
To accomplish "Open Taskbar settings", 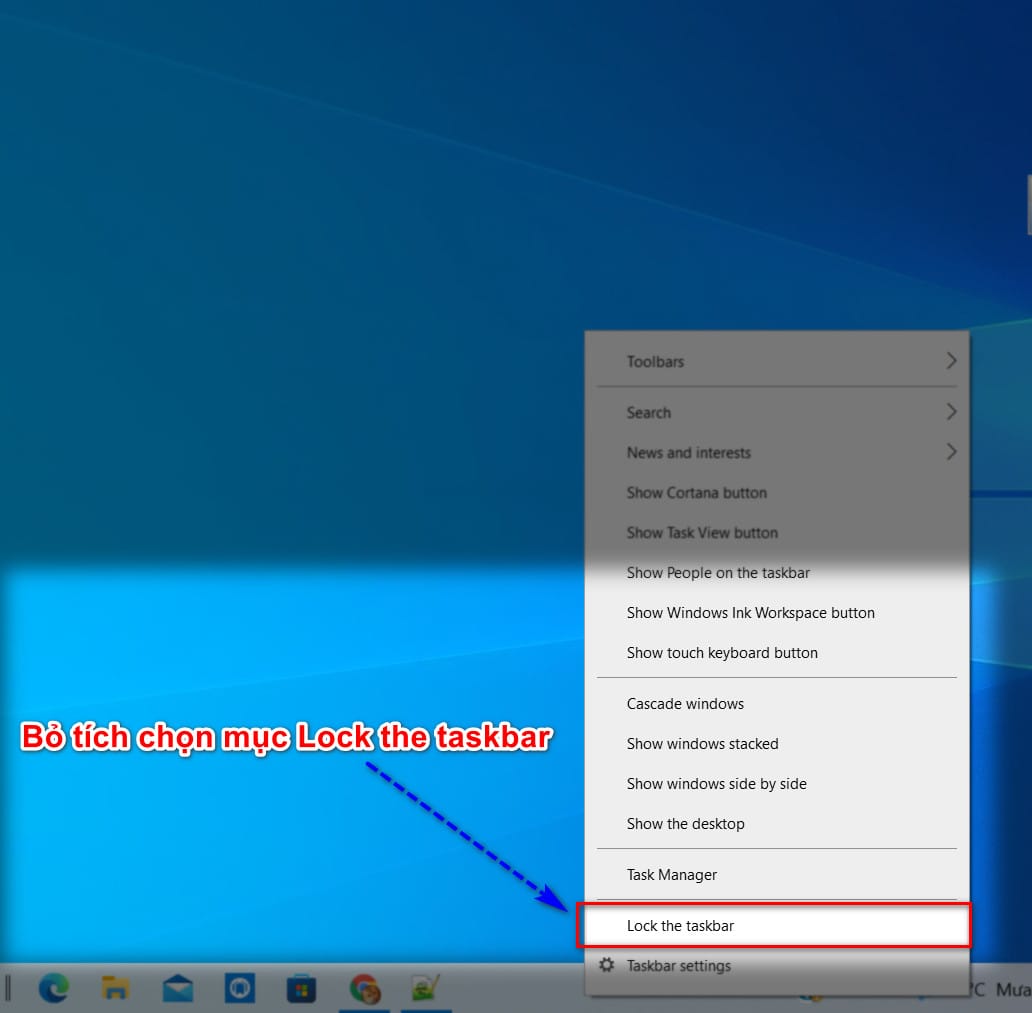I will pyautogui.click(x=777, y=966).
